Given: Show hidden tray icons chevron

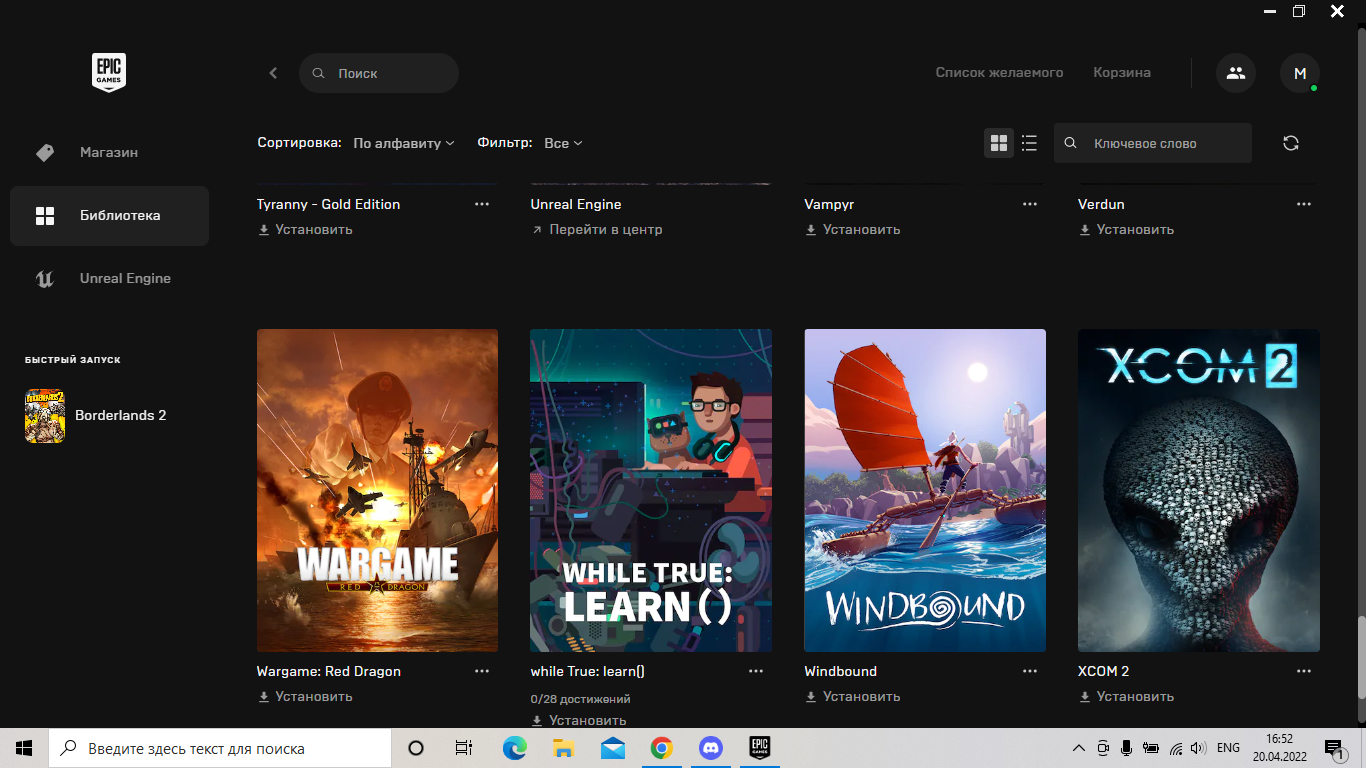Looking at the screenshot, I should pyautogui.click(x=1078, y=748).
